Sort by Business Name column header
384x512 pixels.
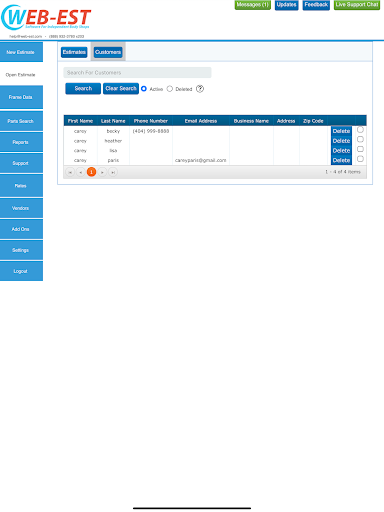251,121
